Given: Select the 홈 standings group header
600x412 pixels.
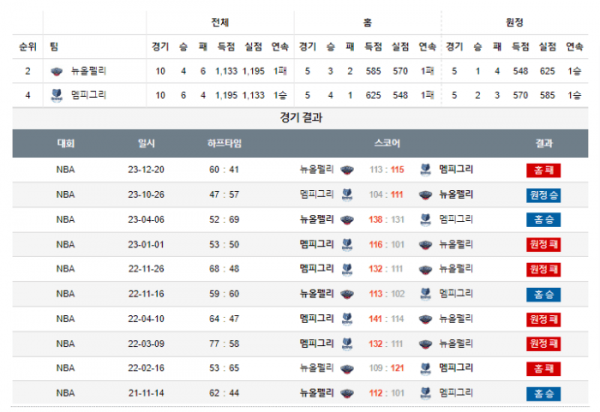Looking at the screenshot, I should (x=367, y=23).
